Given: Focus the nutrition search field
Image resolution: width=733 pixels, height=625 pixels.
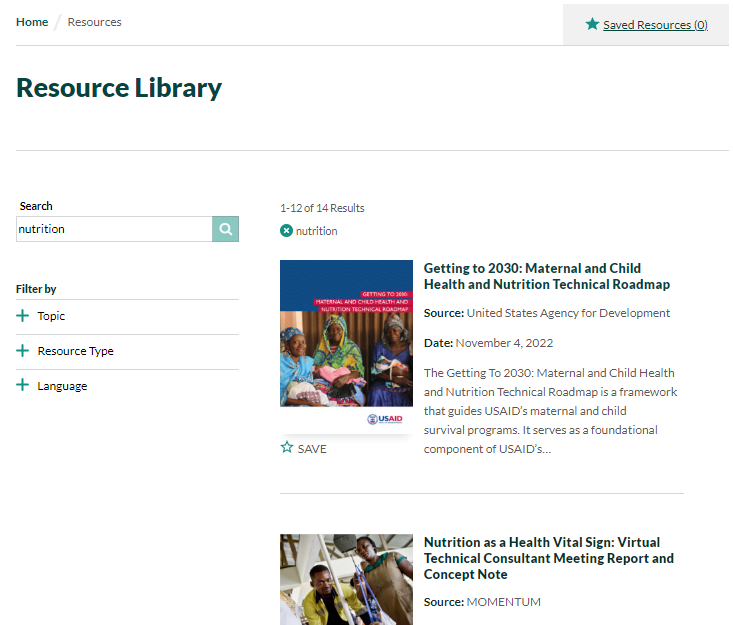Looking at the screenshot, I should 114,229.
